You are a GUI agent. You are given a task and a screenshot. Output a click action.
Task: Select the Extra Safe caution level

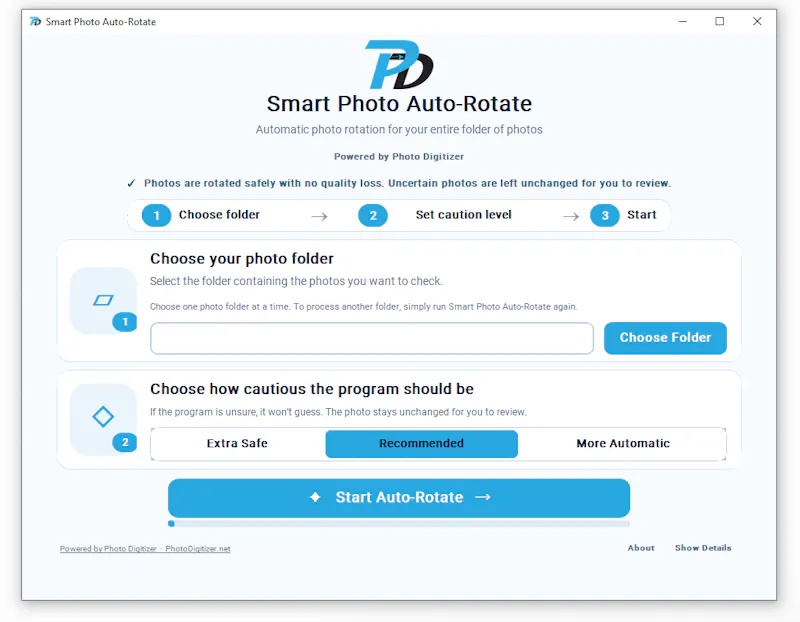(237, 443)
